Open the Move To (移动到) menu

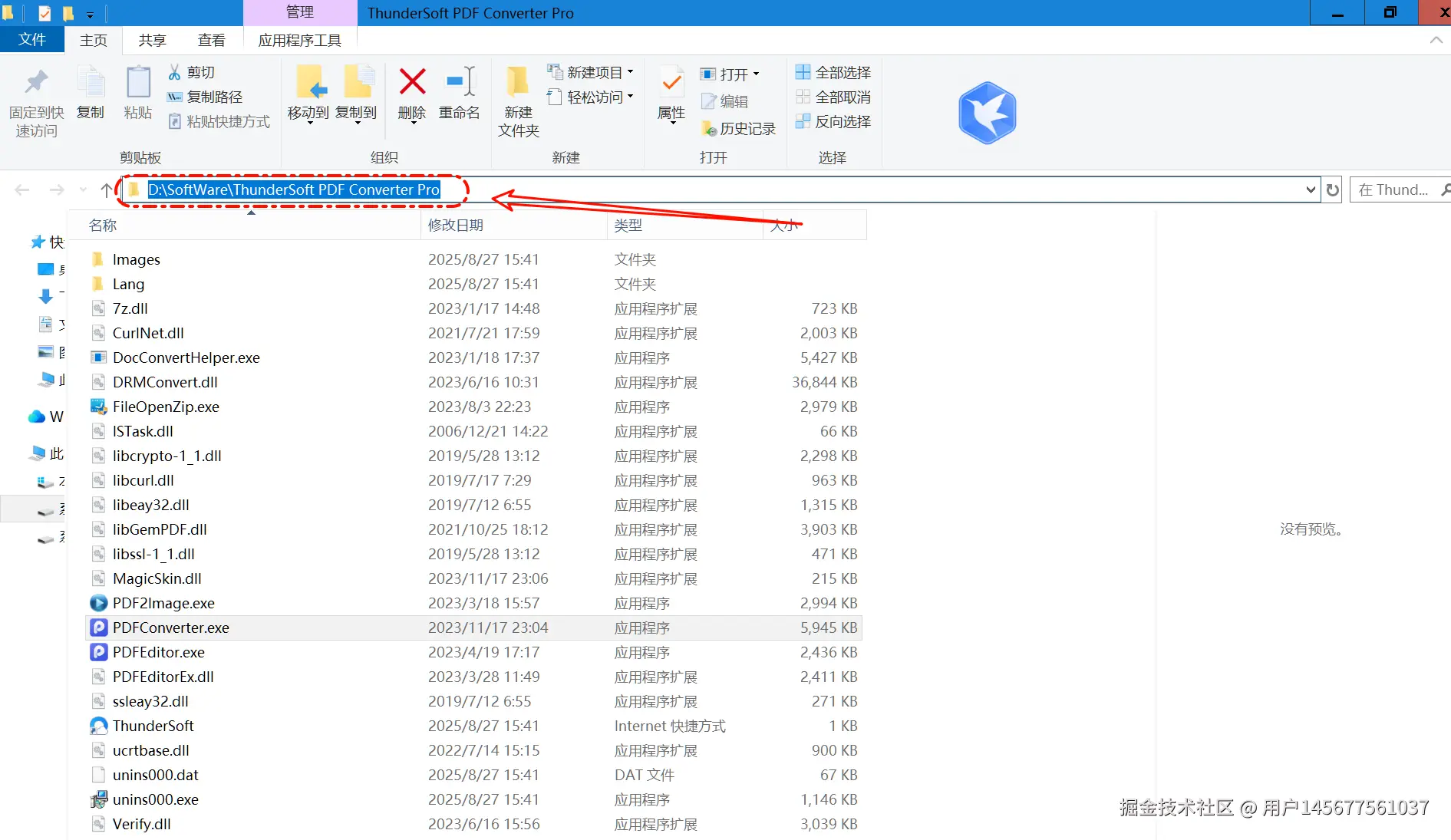pos(308,94)
